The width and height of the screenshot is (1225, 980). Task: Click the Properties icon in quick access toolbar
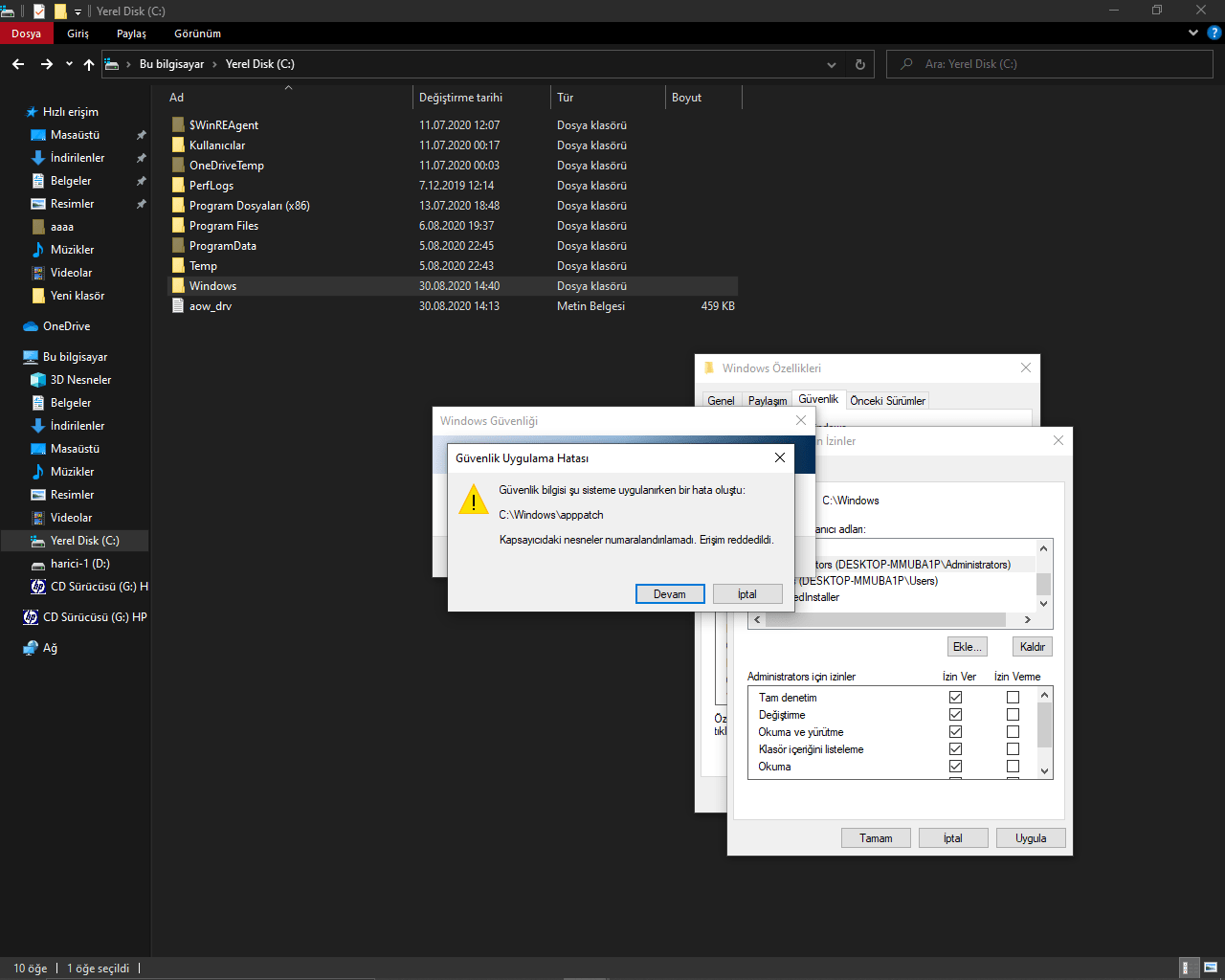(39, 11)
